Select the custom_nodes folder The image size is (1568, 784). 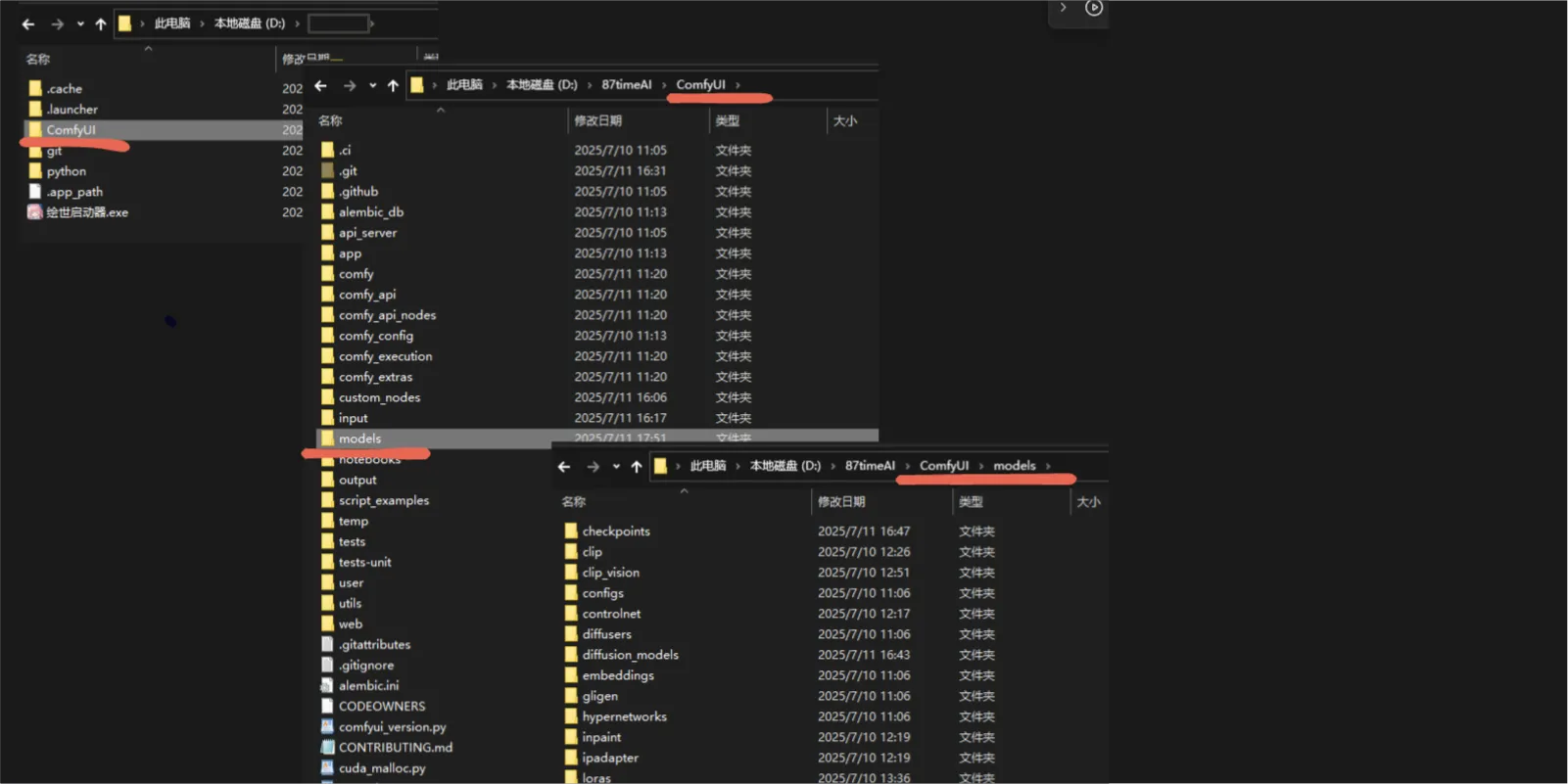[x=379, y=397]
